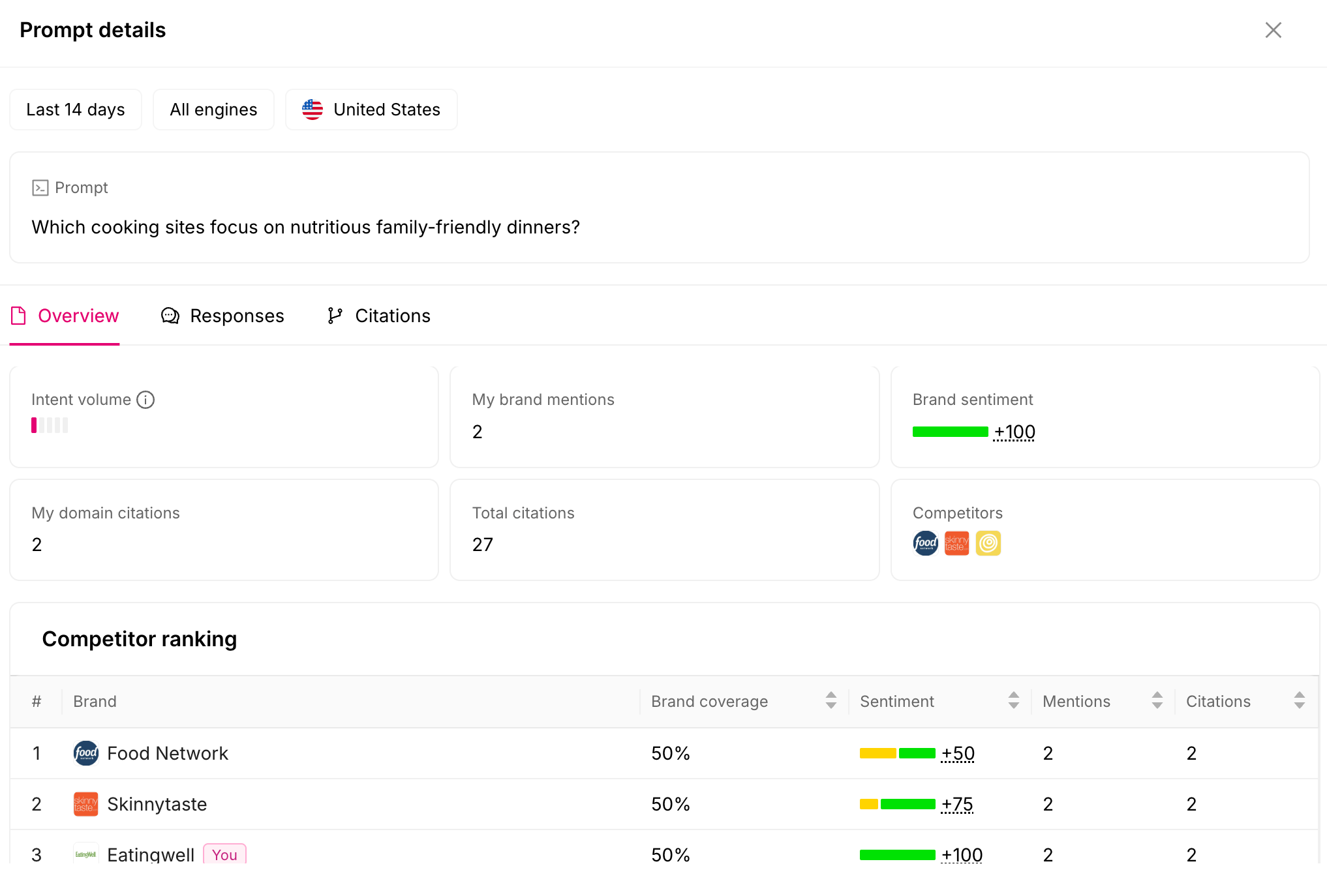Image resolution: width=1327 pixels, height=896 pixels.
Task: Click the yellow spiral competitor logo
Action: tap(988, 543)
